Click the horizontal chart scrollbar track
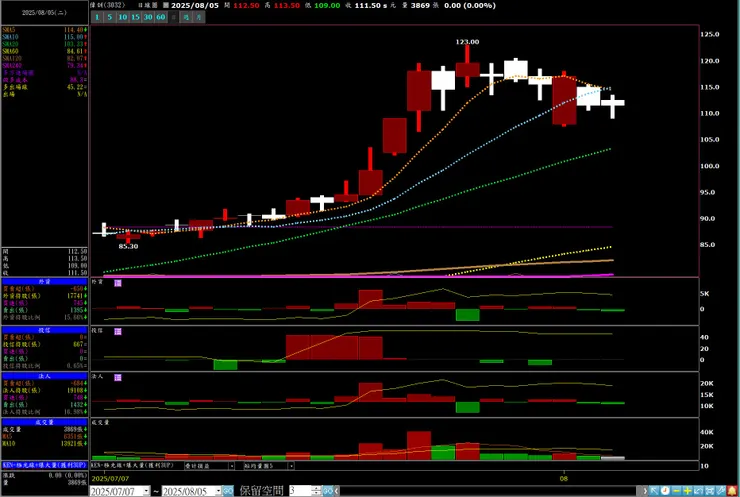The image size is (740, 497). [491, 491]
